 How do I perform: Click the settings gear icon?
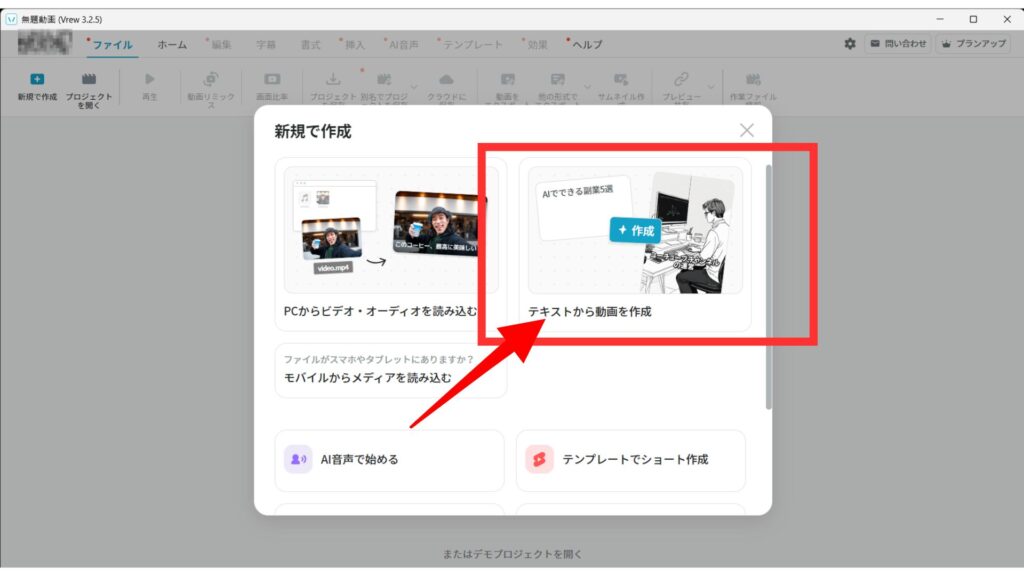850,44
